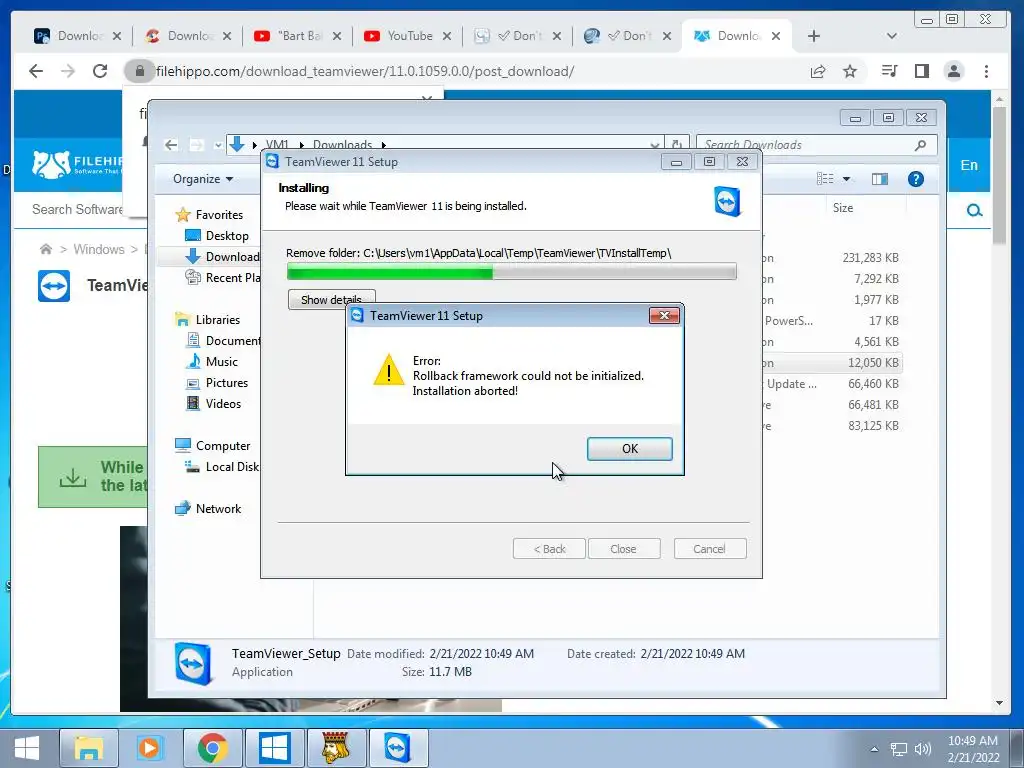Click the Windows breadcrumb link
Image resolution: width=1024 pixels, height=768 pixels.
pos(99,249)
